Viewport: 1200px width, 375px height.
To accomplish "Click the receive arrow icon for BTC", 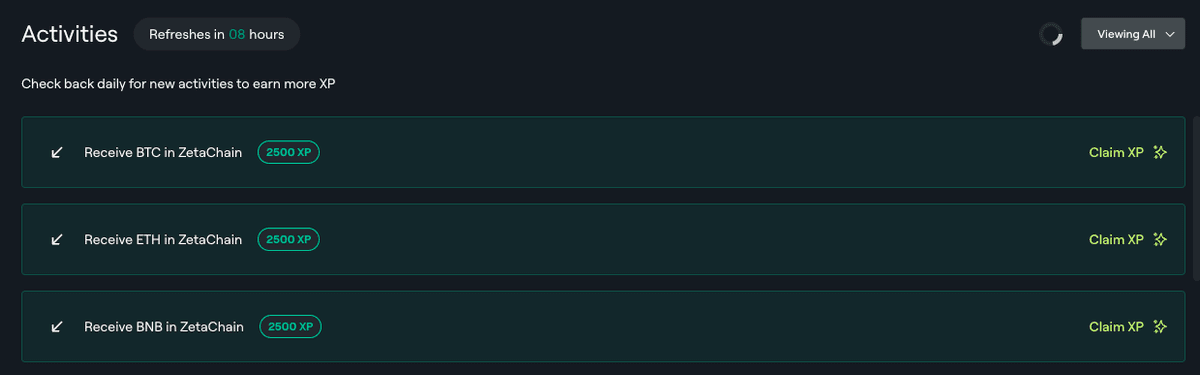I will [x=57, y=153].
